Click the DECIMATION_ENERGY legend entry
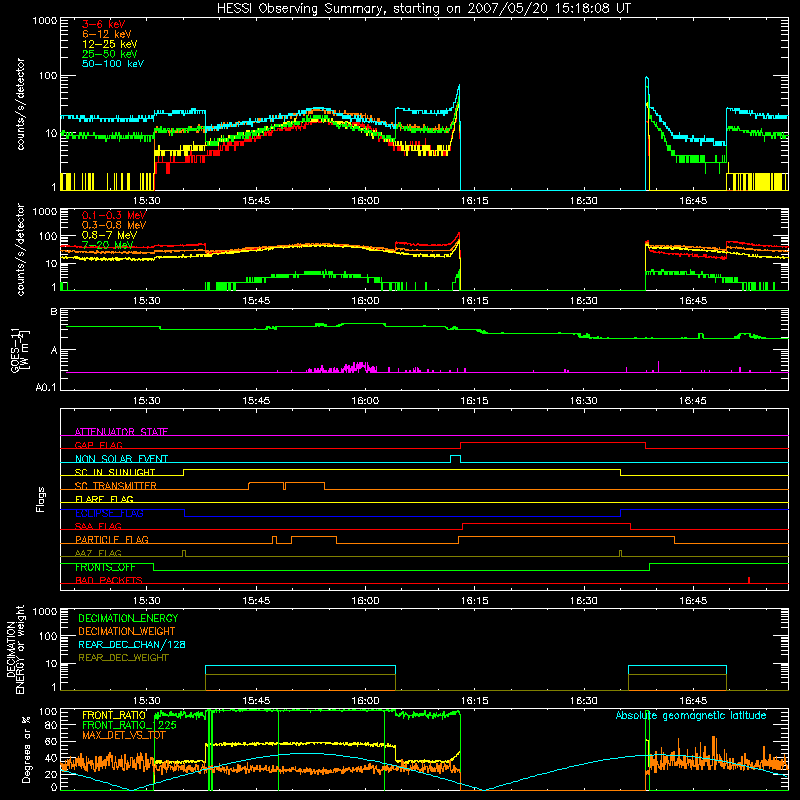The height and width of the screenshot is (800, 800). point(128,618)
